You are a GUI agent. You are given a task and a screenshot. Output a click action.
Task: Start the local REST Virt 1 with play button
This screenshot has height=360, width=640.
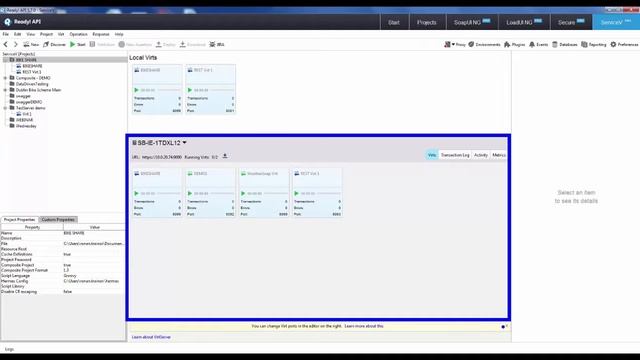click(x=190, y=90)
